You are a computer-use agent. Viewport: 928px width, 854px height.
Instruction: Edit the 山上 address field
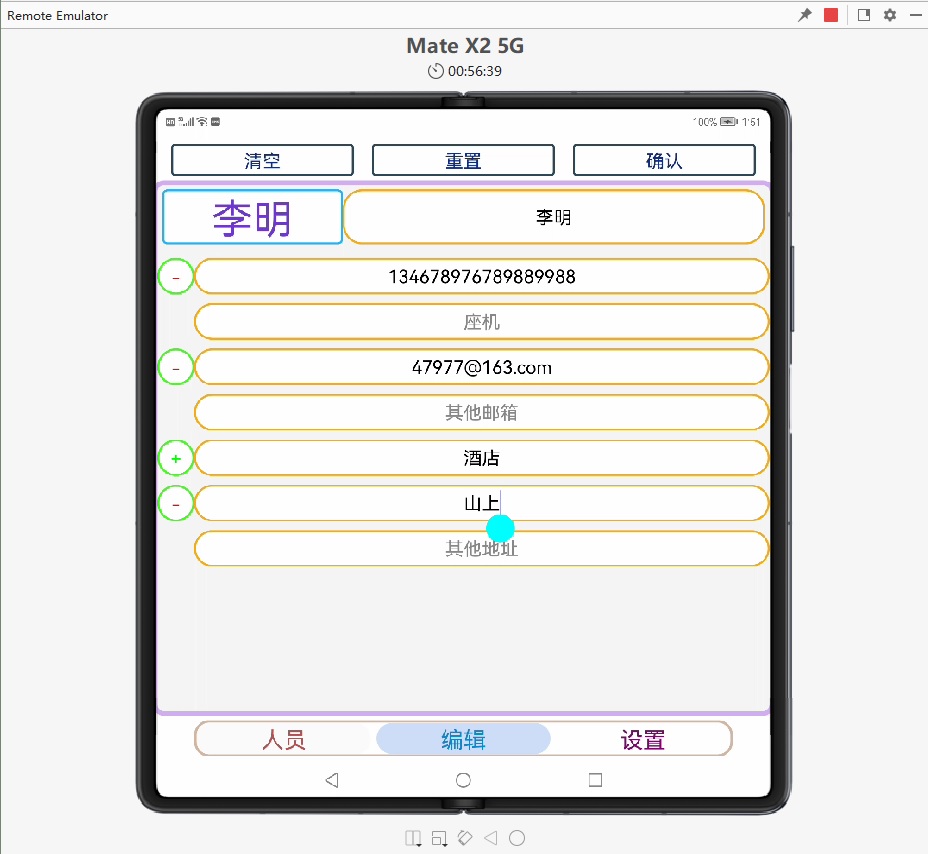(481, 504)
